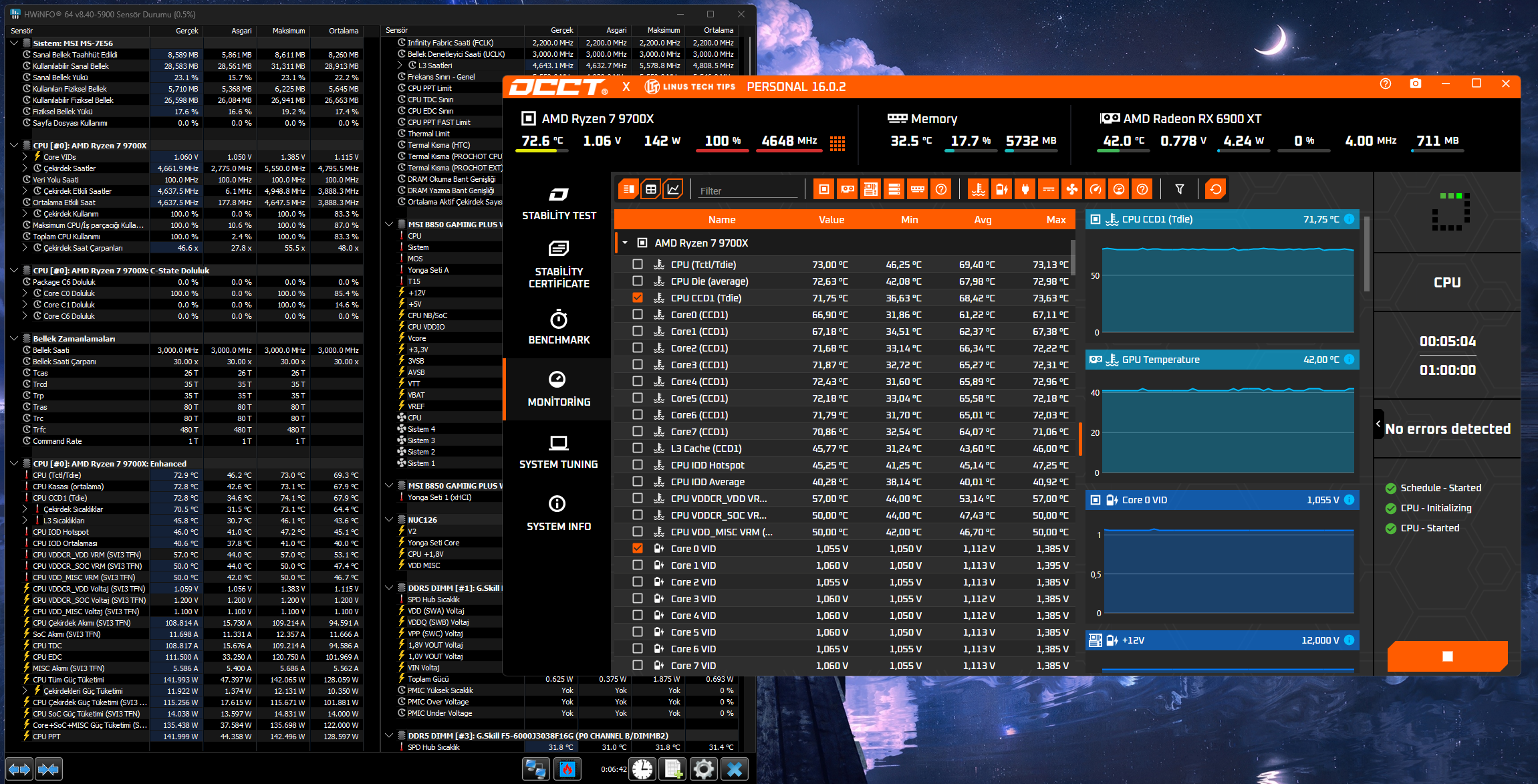Collapse 'Sistem: MSI MS-7E56' section in HWiNFO
This screenshot has height=784, width=1538.
pyautogui.click(x=14, y=43)
